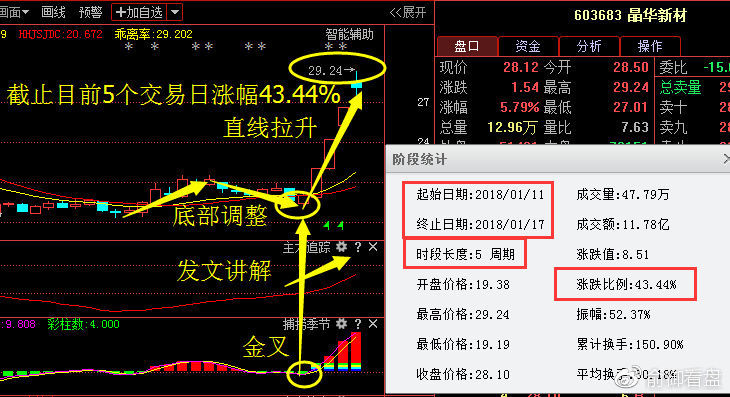Click the 最低价格:19.19 value
This screenshot has width=730, height=397.
click(463, 344)
